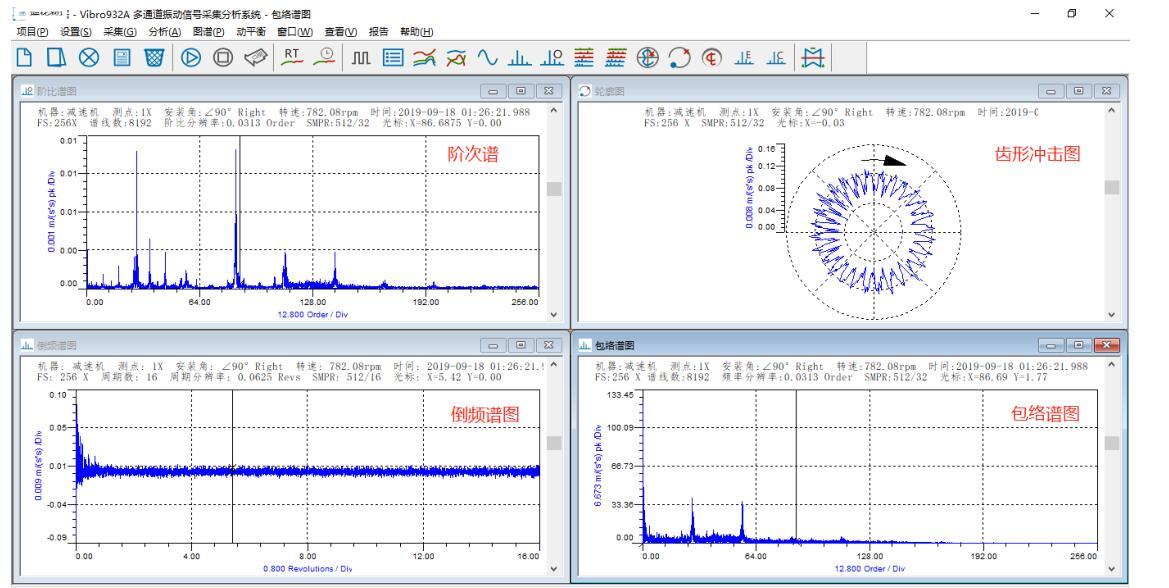The height and width of the screenshot is (588, 1169).
Task: Open the 图谱(P) menu
Action: (208, 31)
